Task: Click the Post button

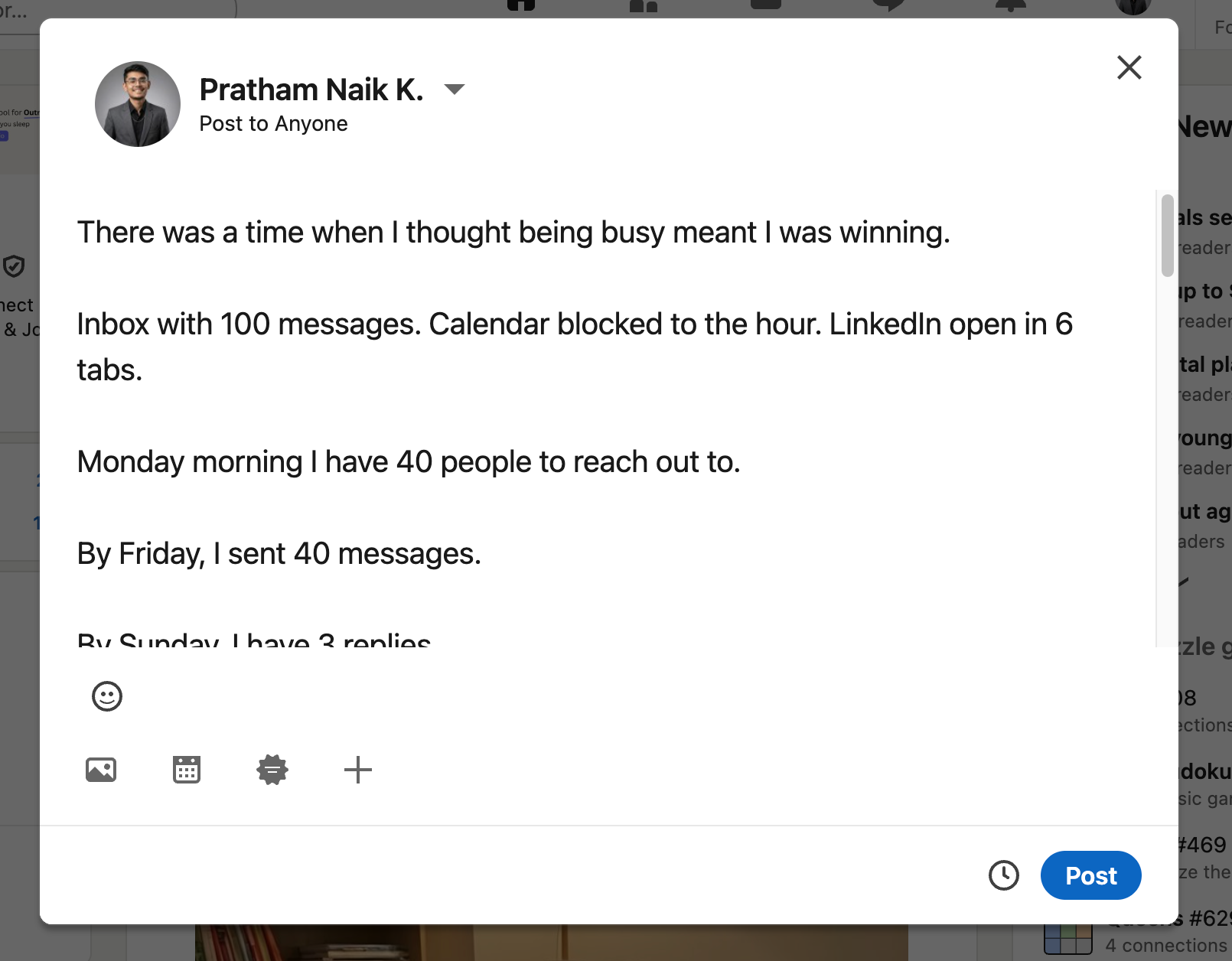Action: 1090,875
